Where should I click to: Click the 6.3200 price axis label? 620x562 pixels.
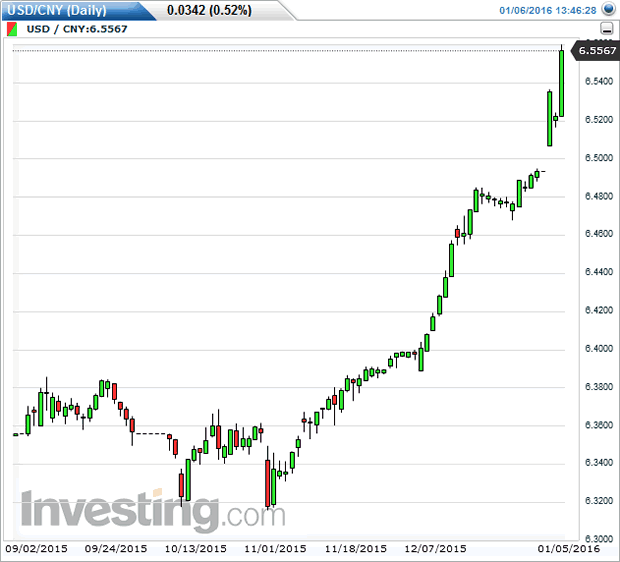pyautogui.click(x=599, y=501)
